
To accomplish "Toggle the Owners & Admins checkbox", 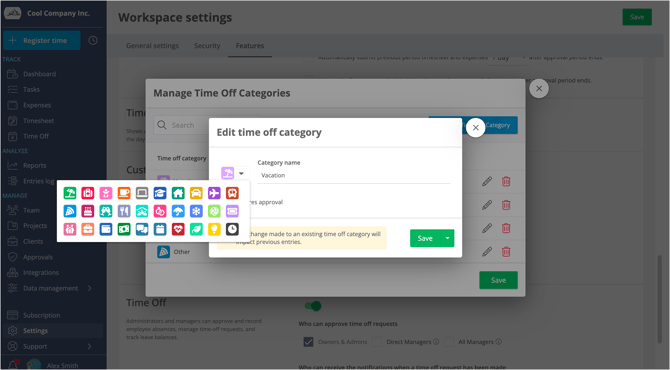I will [308, 342].
